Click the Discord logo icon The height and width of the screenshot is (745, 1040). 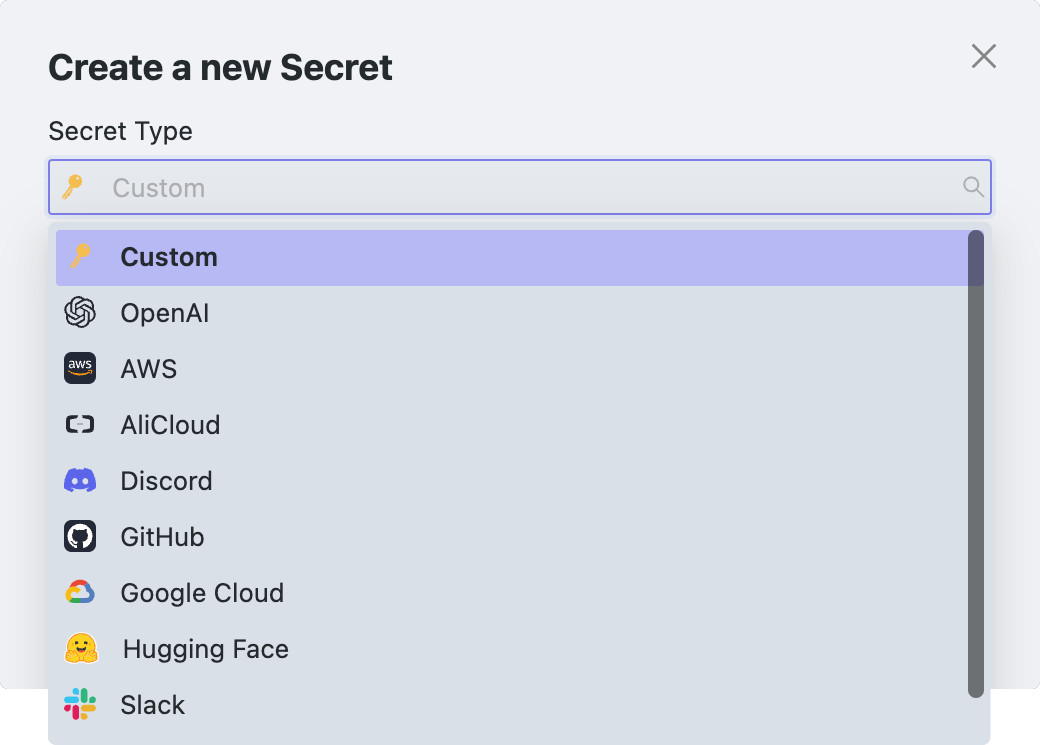click(x=80, y=481)
